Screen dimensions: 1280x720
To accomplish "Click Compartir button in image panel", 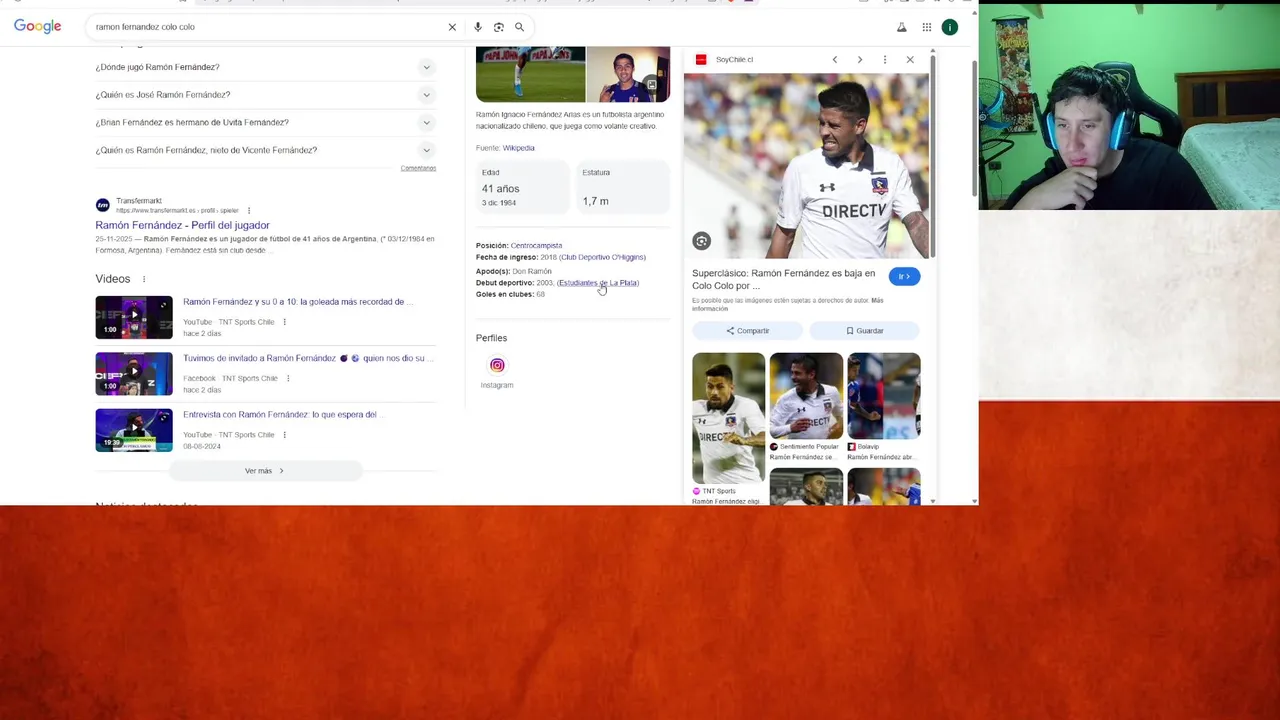I will 748,331.
